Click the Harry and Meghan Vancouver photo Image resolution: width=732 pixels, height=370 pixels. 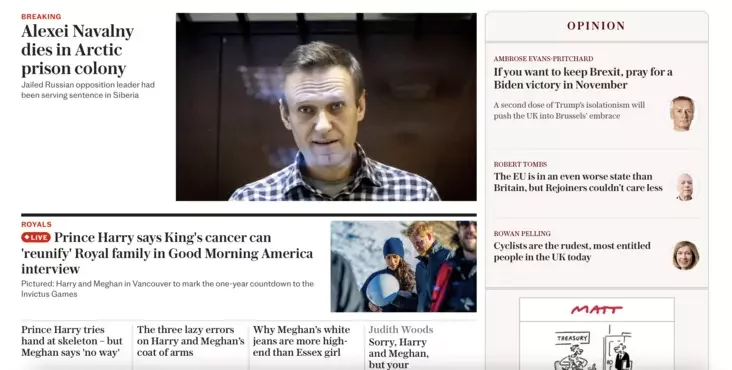(x=404, y=266)
